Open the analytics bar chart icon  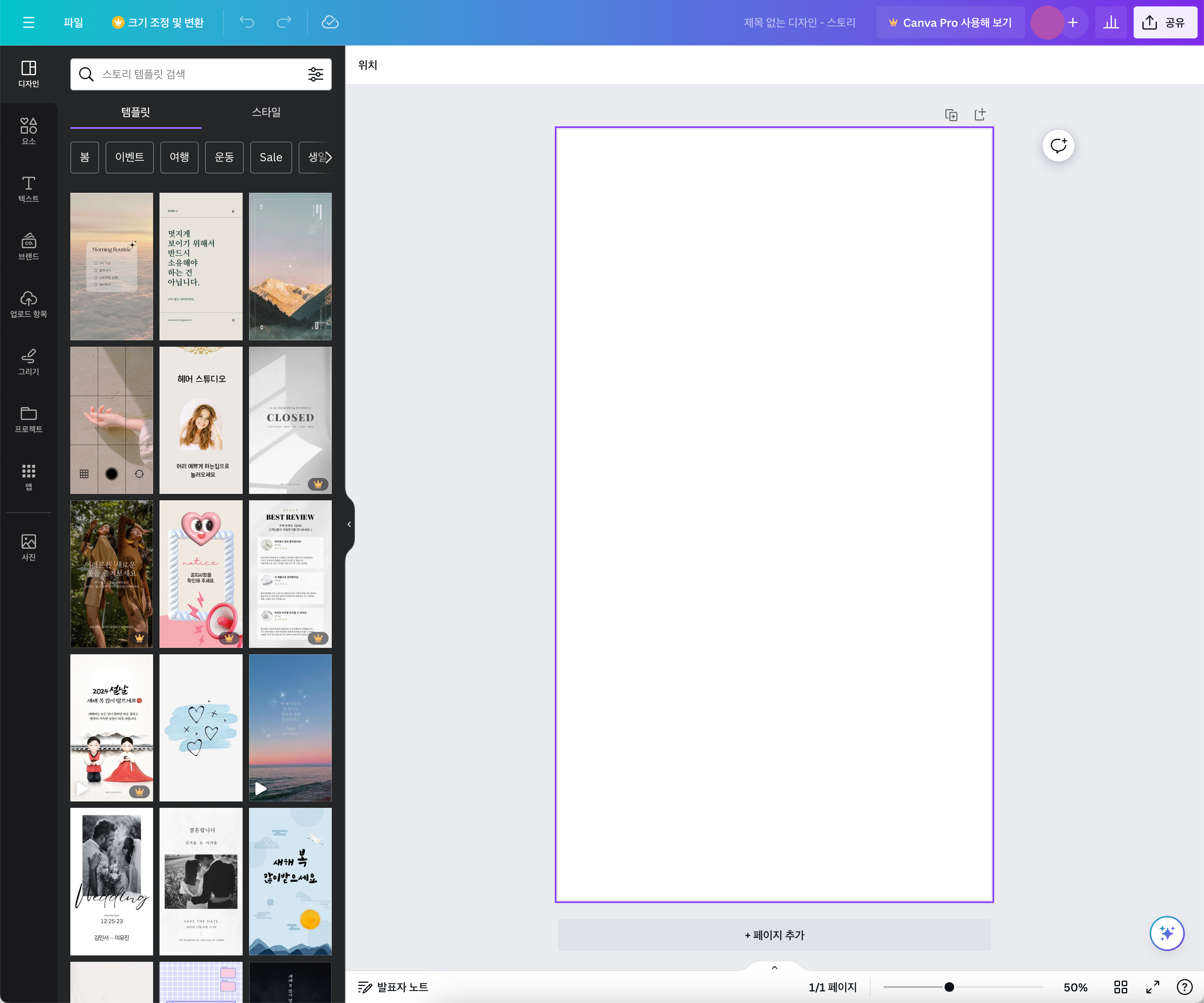[x=1110, y=22]
